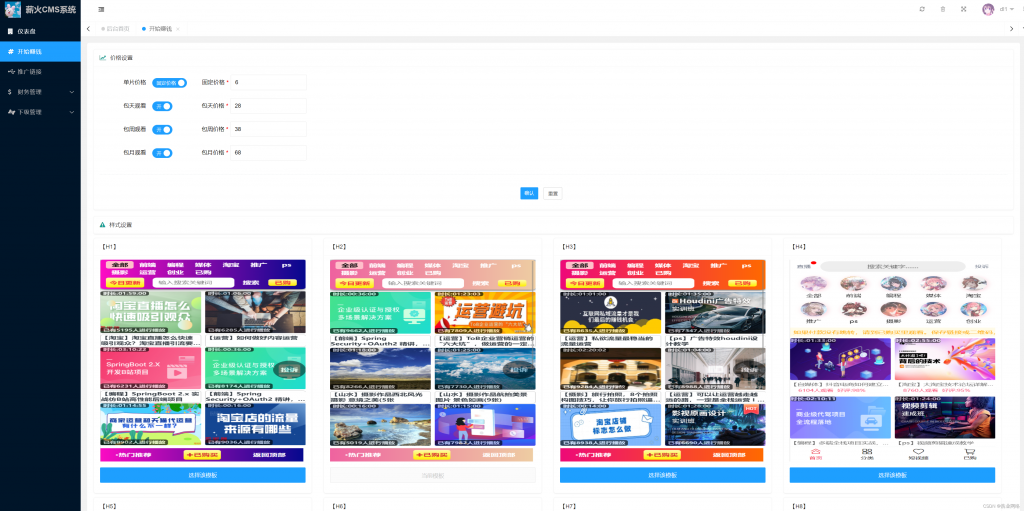Click the 【H5】 card label
The width and height of the screenshot is (1024, 511).
coord(109,506)
